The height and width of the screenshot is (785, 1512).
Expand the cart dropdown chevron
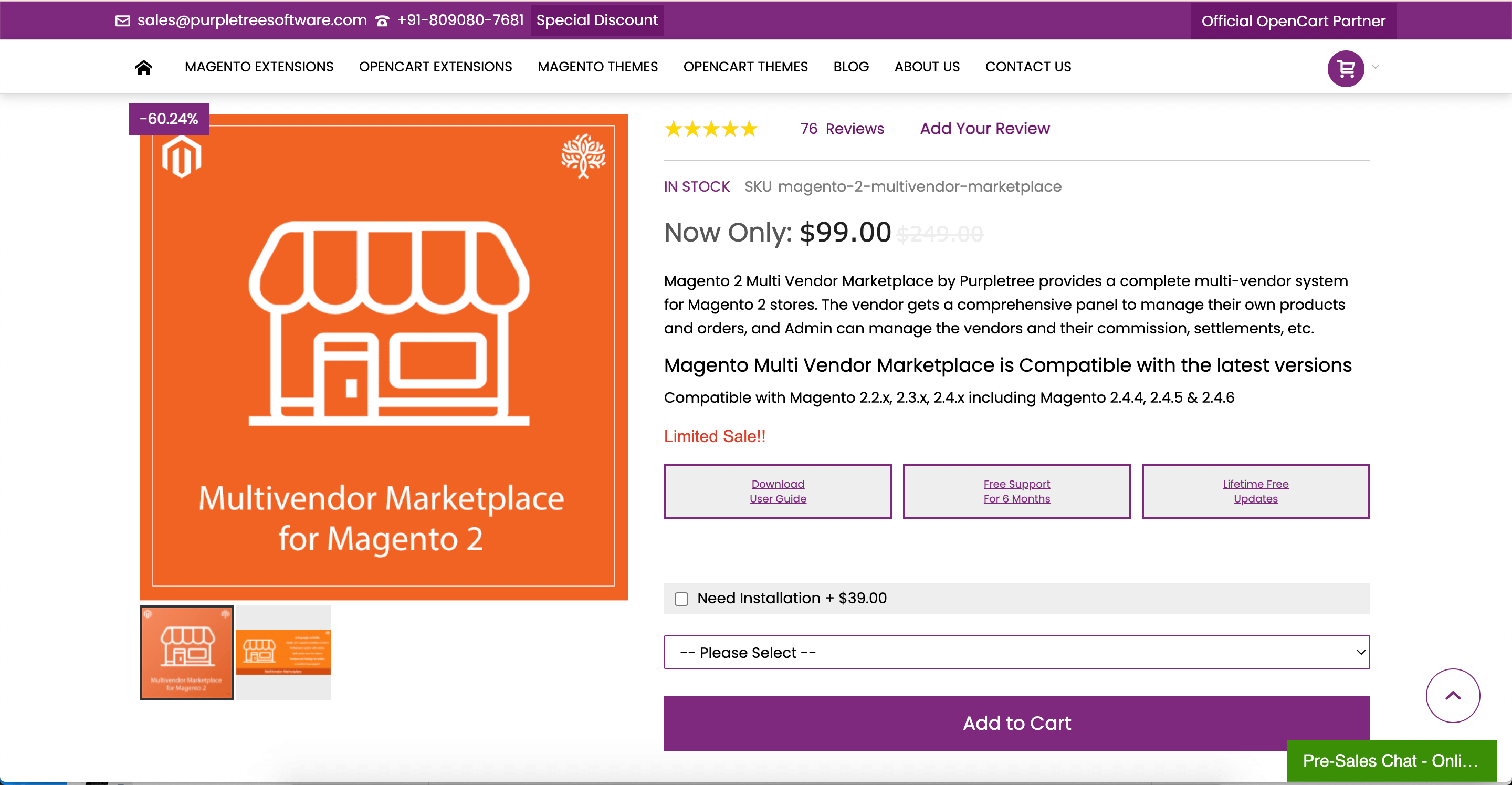(x=1375, y=67)
